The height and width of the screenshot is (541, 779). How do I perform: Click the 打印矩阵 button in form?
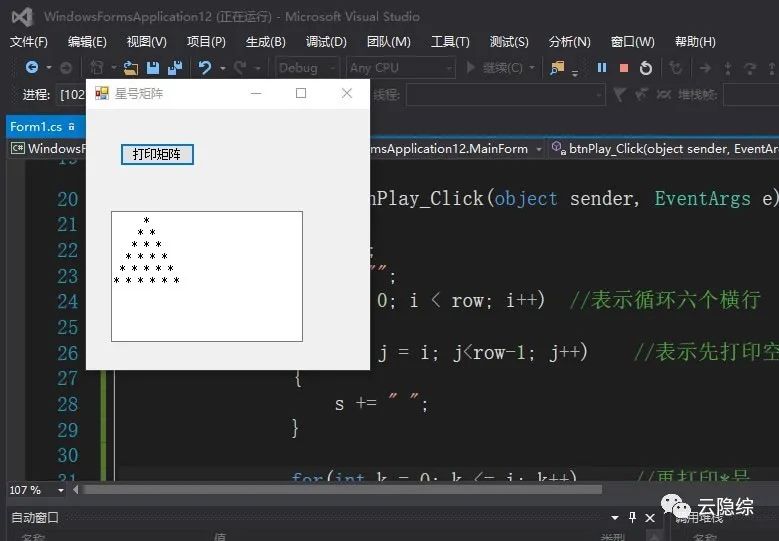click(x=157, y=154)
